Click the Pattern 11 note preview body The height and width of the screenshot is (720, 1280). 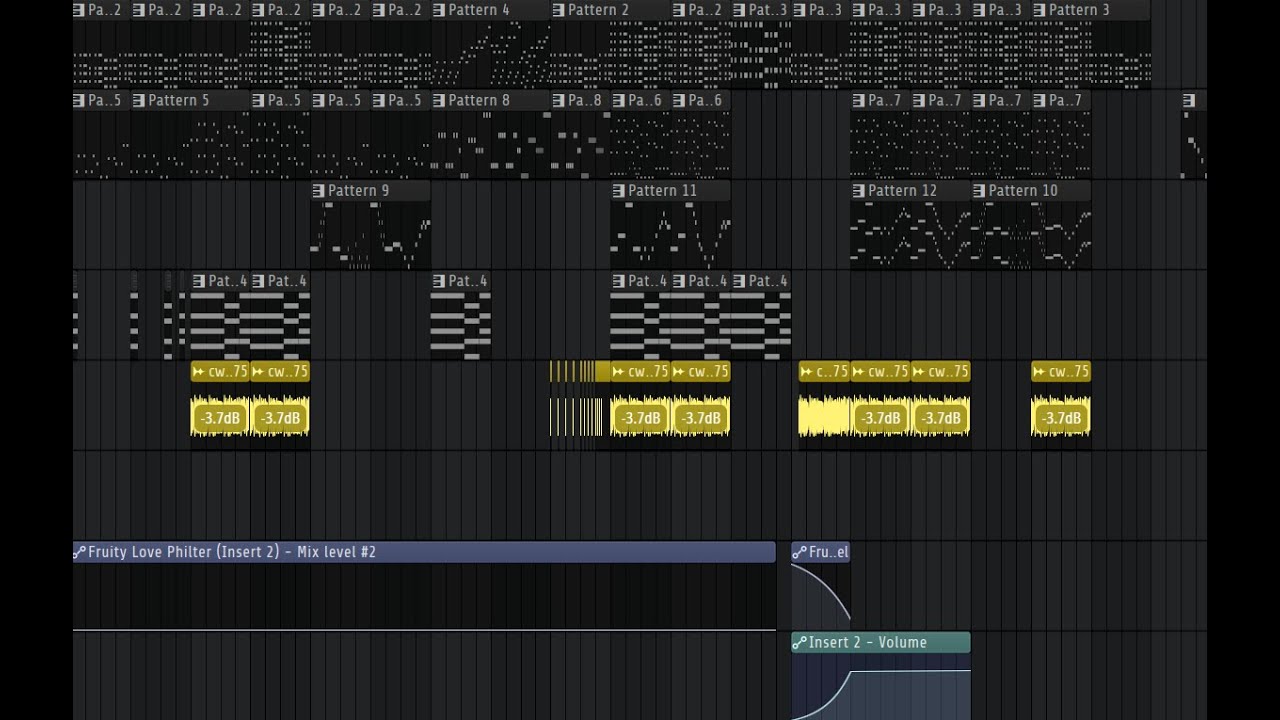pyautogui.click(x=670, y=235)
